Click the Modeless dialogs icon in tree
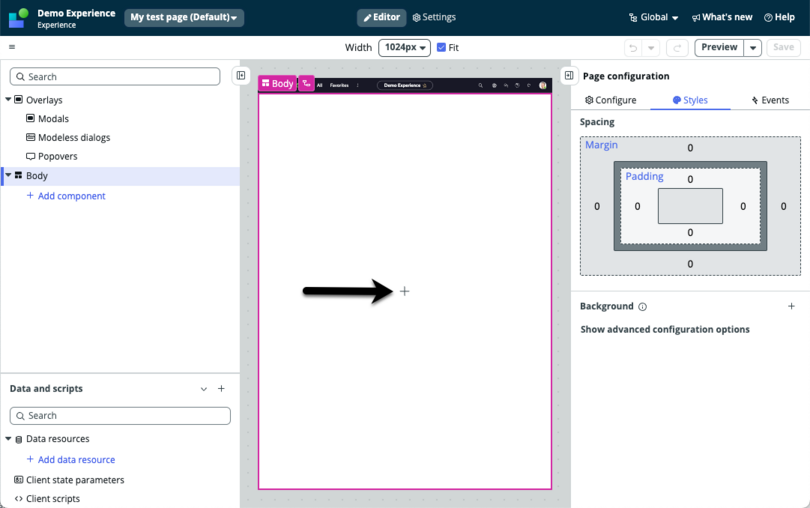810x508 pixels. click(x=30, y=137)
